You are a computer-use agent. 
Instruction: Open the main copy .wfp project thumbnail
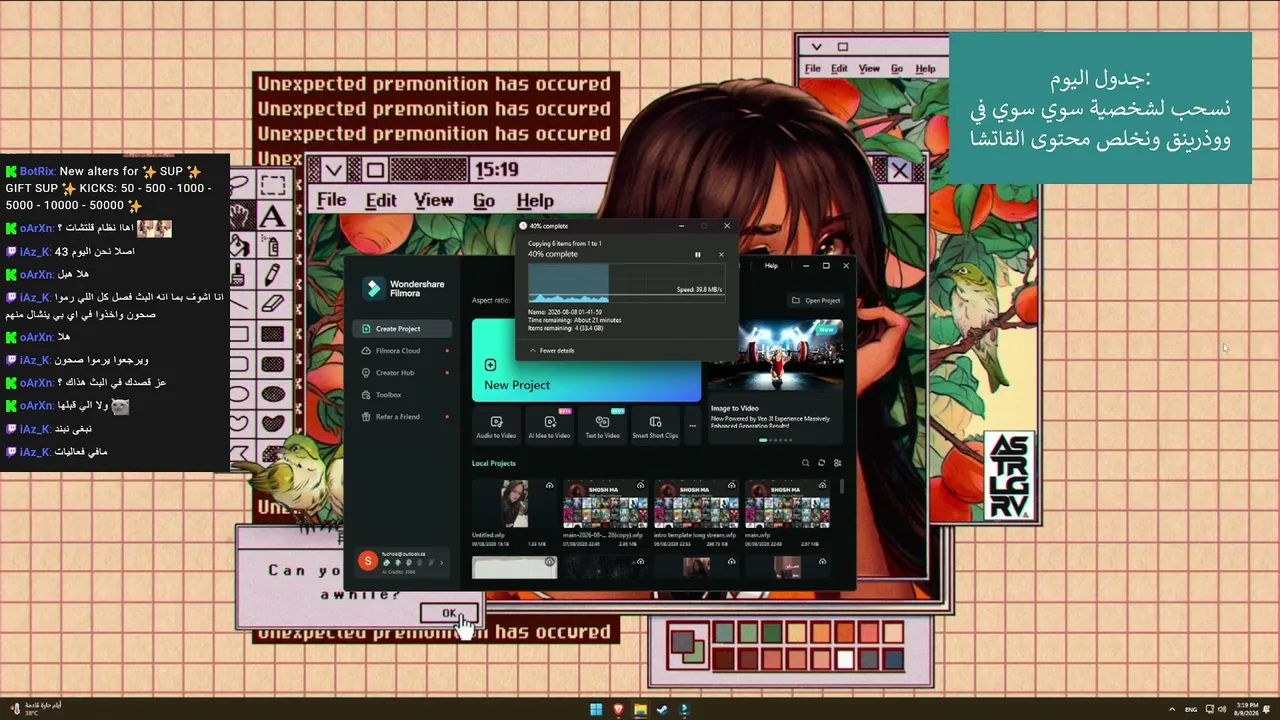tap(605, 504)
